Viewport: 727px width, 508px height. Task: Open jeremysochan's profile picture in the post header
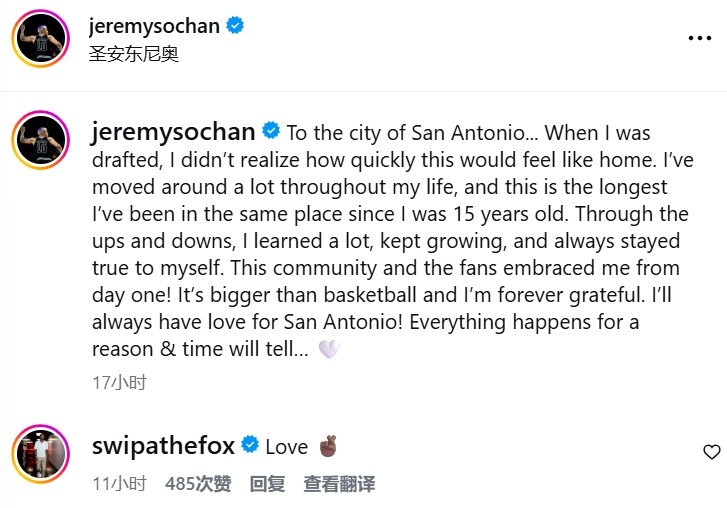point(40,39)
